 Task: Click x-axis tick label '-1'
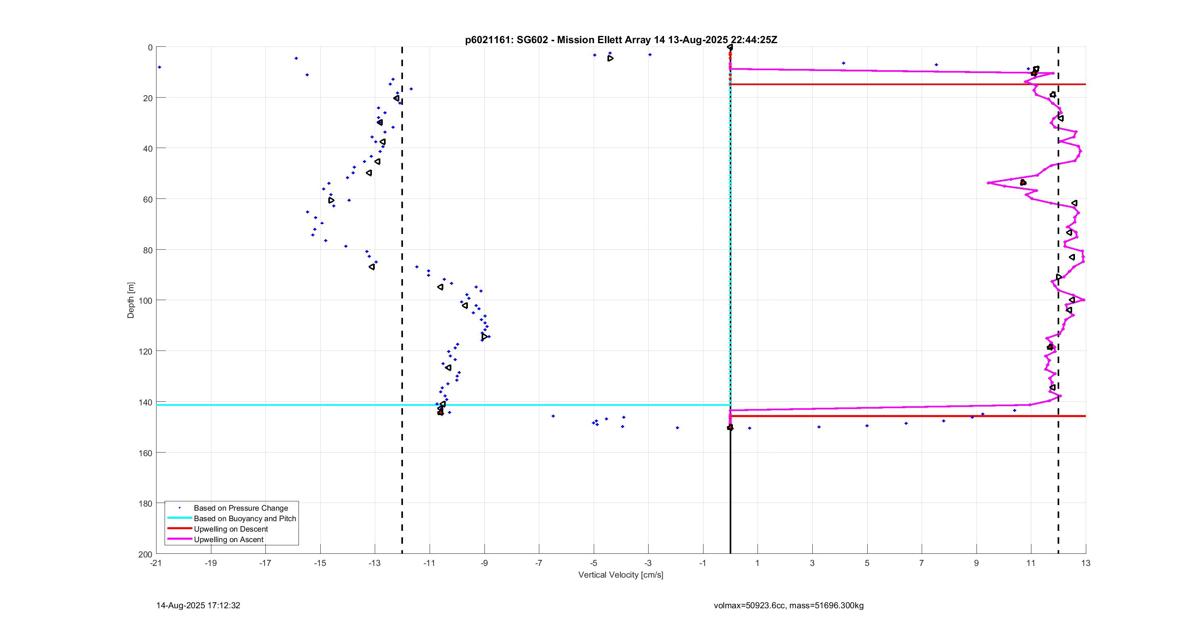703,563
